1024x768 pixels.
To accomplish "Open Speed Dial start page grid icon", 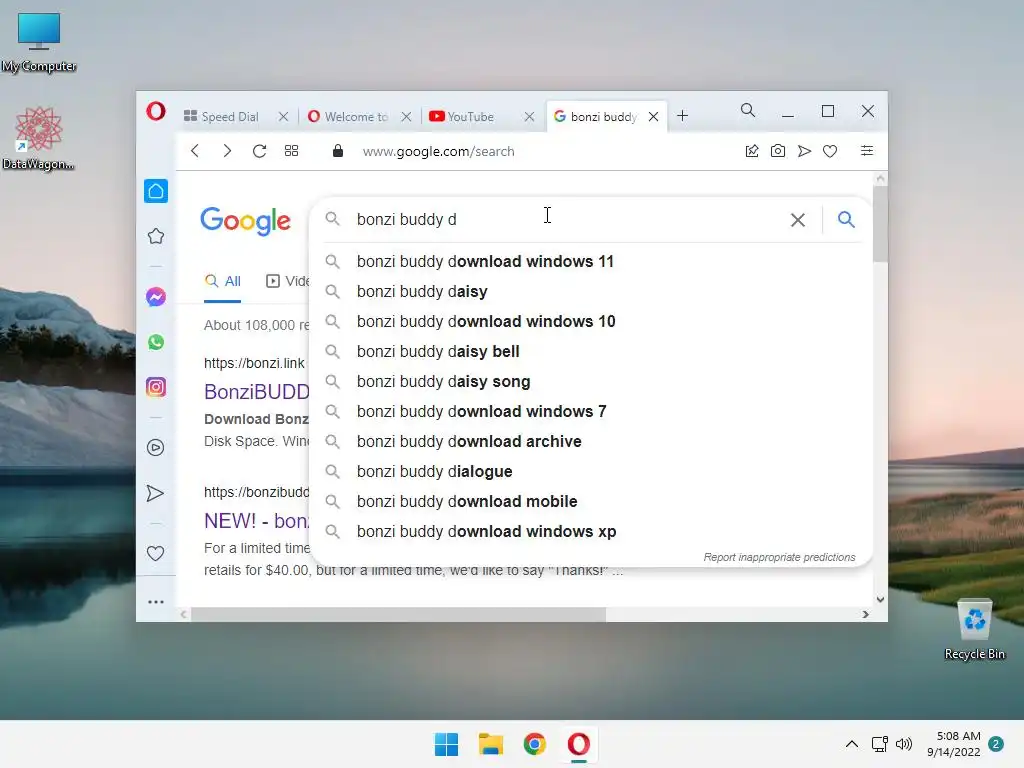I will [291, 152].
